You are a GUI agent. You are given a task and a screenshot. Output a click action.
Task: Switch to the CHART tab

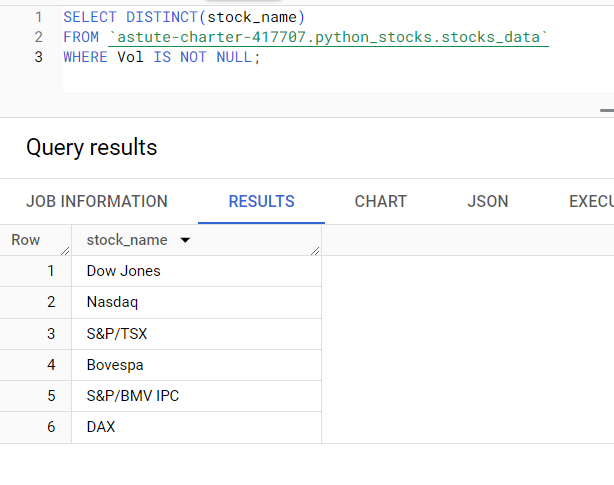click(x=381, y=202)
